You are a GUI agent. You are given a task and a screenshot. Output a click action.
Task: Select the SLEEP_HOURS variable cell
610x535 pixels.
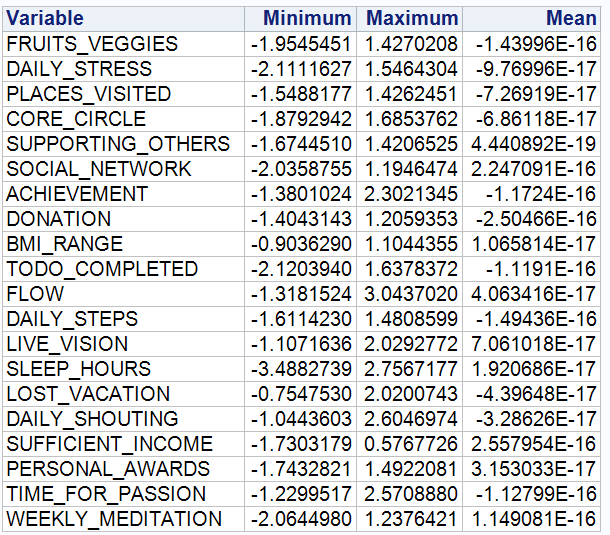click(123, 369)
